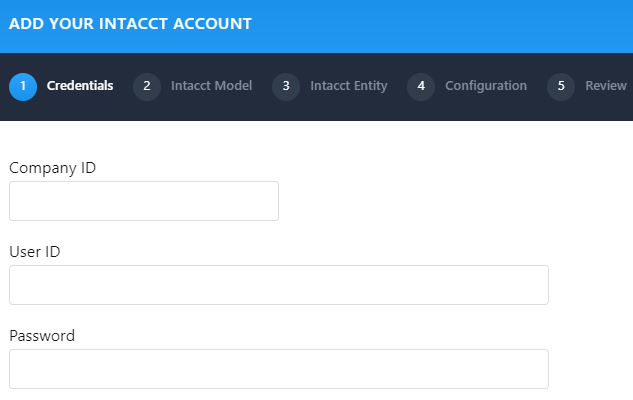The width and height of the screenshot is (633, 400).
Task: Open the Review step label
Action: tap(605, 86)
